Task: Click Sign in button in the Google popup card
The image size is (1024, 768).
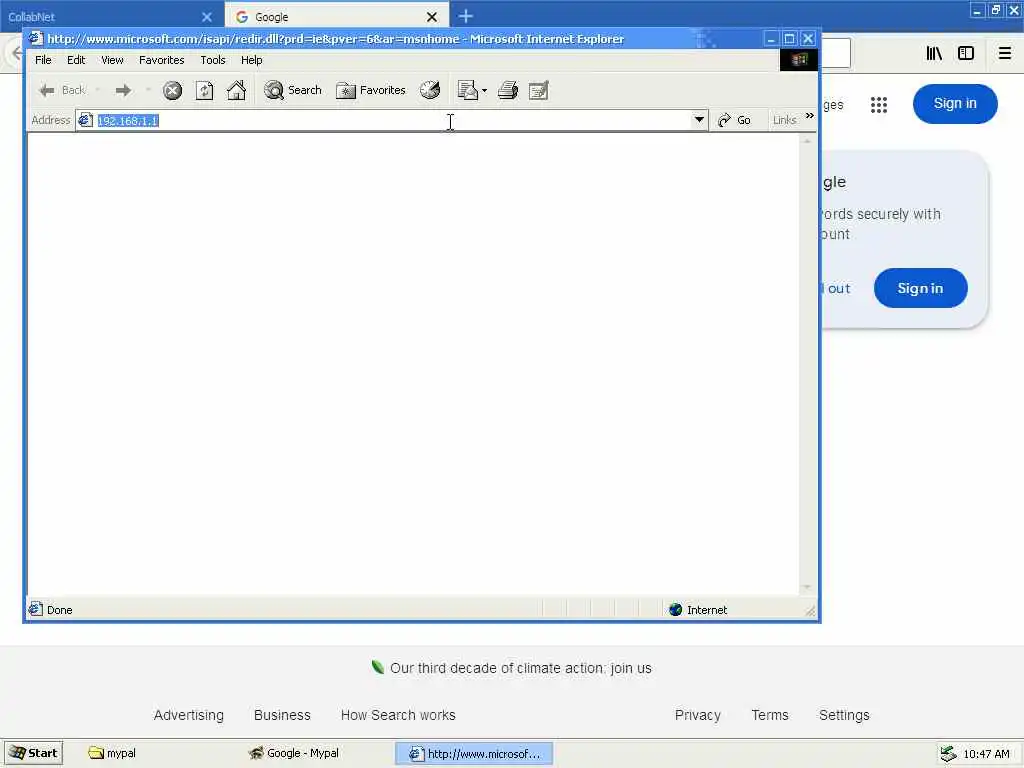Action: coord(920,288)
